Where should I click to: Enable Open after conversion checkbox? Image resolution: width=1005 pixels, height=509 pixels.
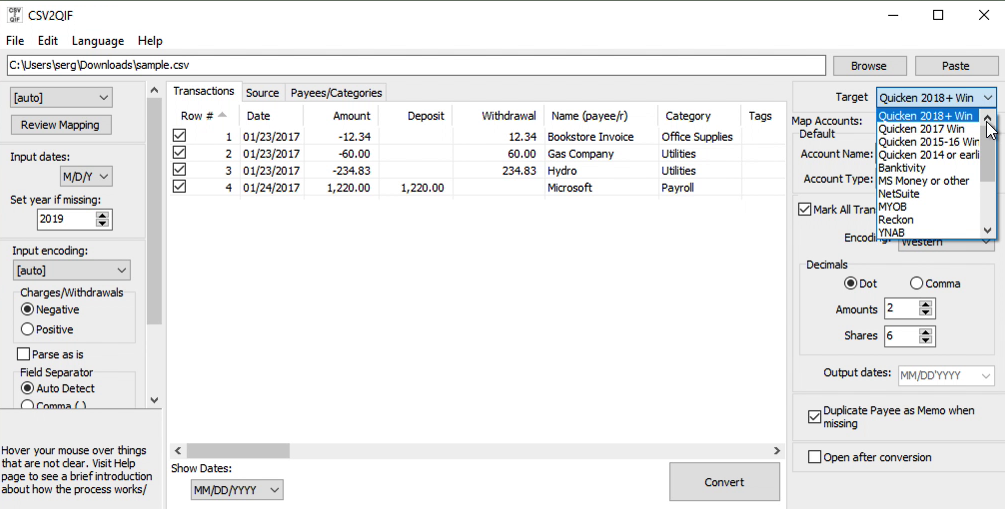click(x=815, y=457)
